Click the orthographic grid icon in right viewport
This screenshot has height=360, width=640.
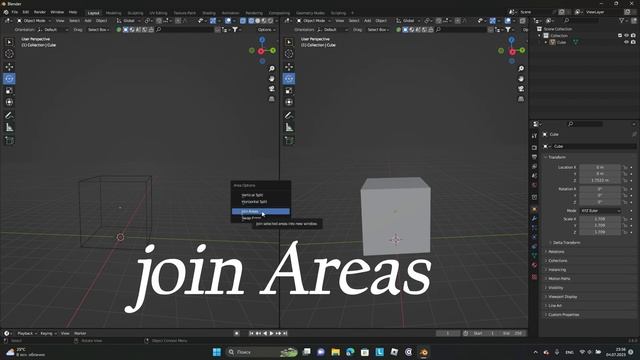[521, 99]
